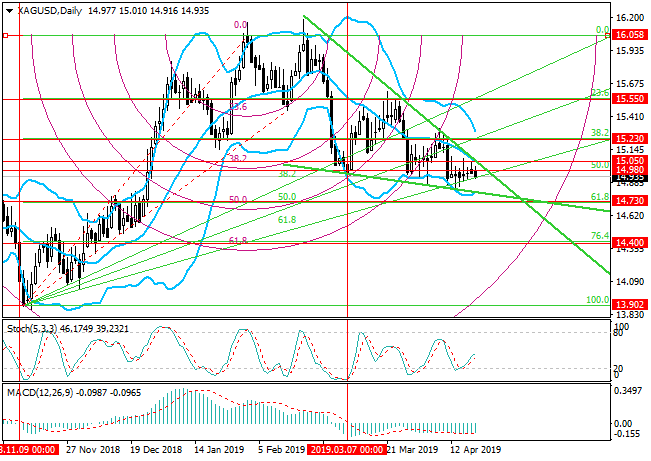The height and width of the screenshot is (461, 651).
Task: Click the 27 Nov 2018 date label
Action: tap(93, 450)
